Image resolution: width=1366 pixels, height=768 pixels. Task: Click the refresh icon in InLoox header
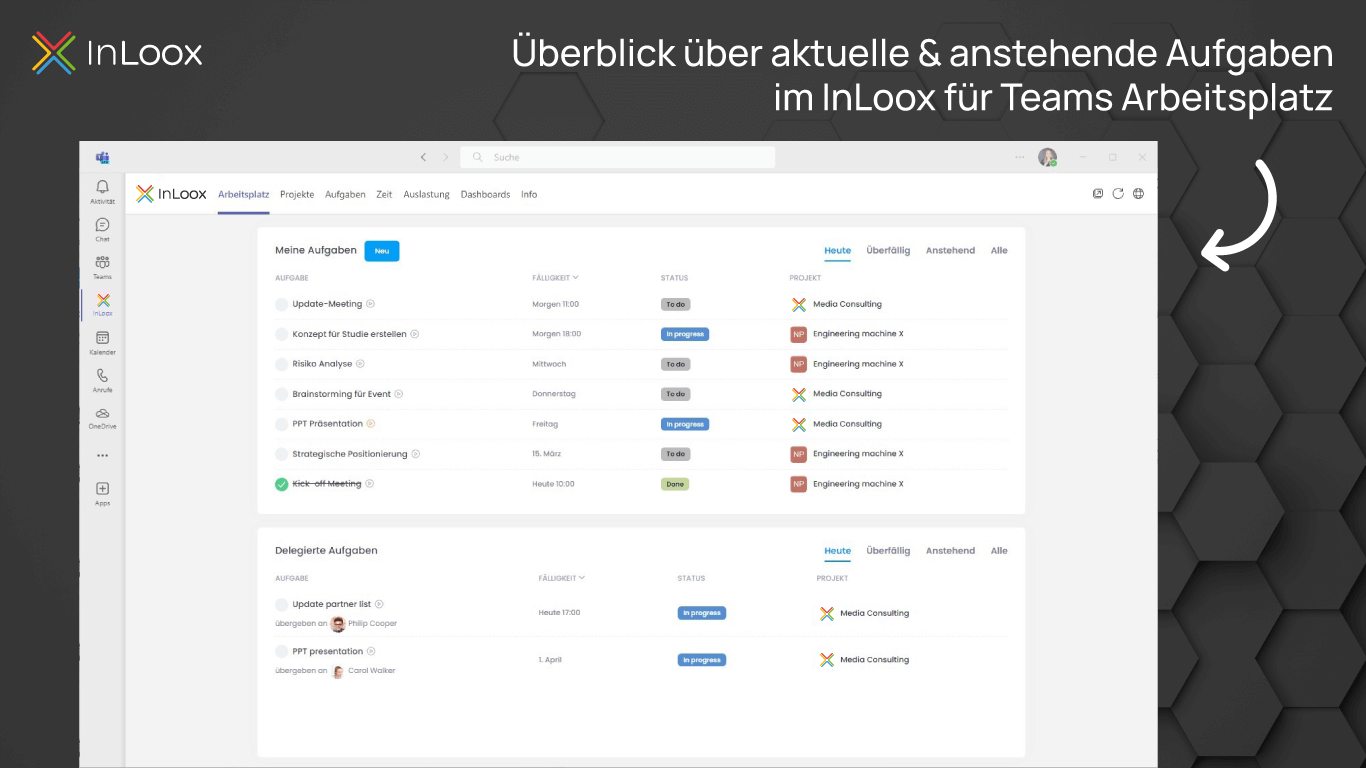pos(1118,194)
